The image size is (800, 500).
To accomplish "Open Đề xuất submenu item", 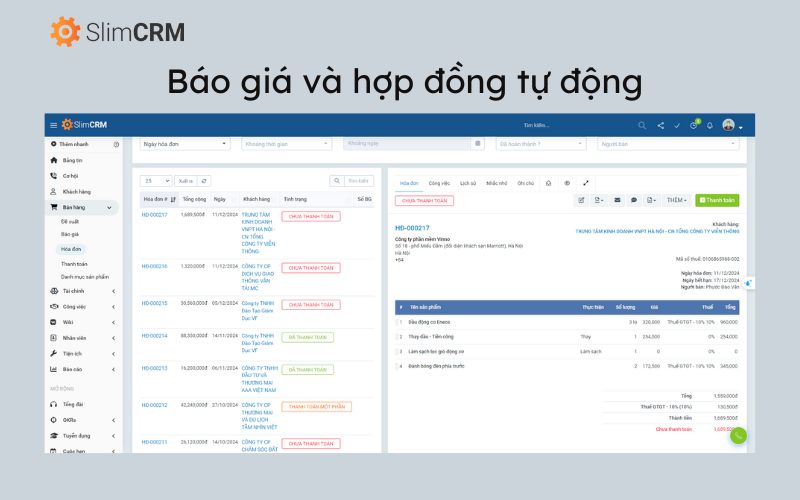I will pos(70,222).
